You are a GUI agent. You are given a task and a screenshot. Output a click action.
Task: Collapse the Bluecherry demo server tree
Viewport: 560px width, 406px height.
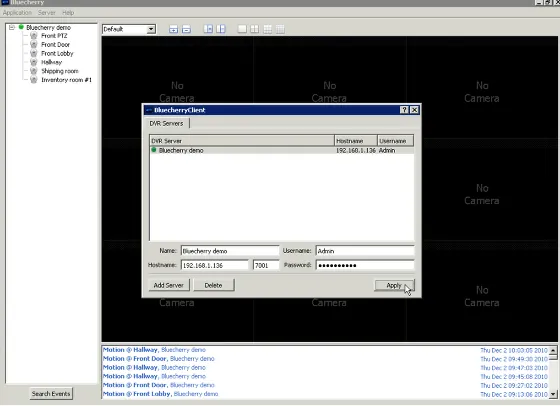pos(12,27)
